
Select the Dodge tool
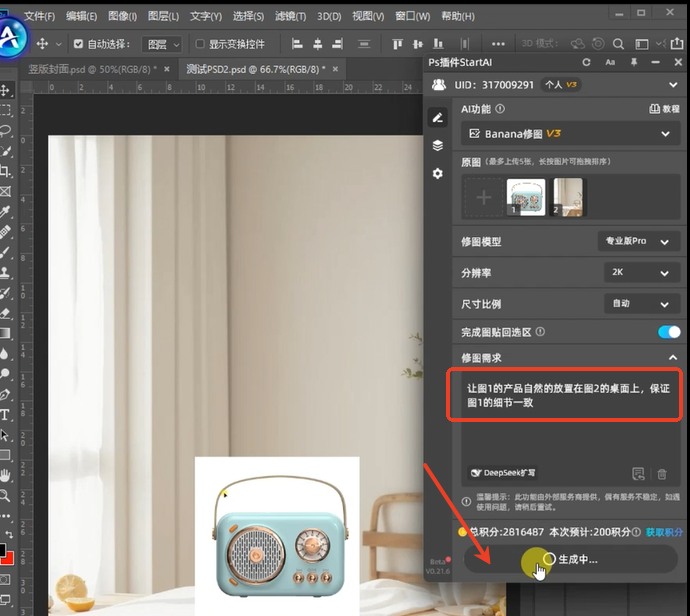pos(5,374)
